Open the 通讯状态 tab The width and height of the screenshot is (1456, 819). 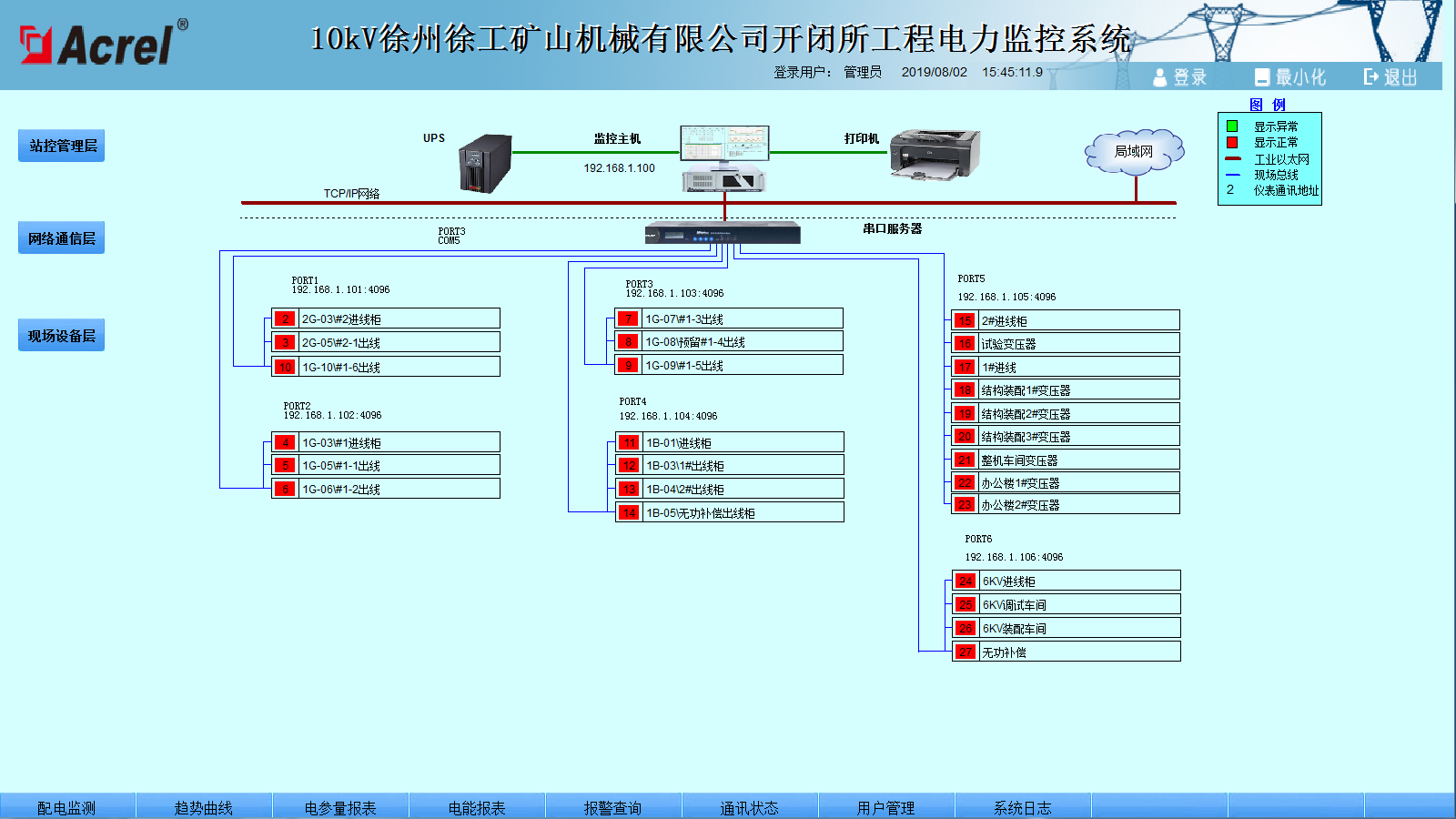tap(750, 807)
